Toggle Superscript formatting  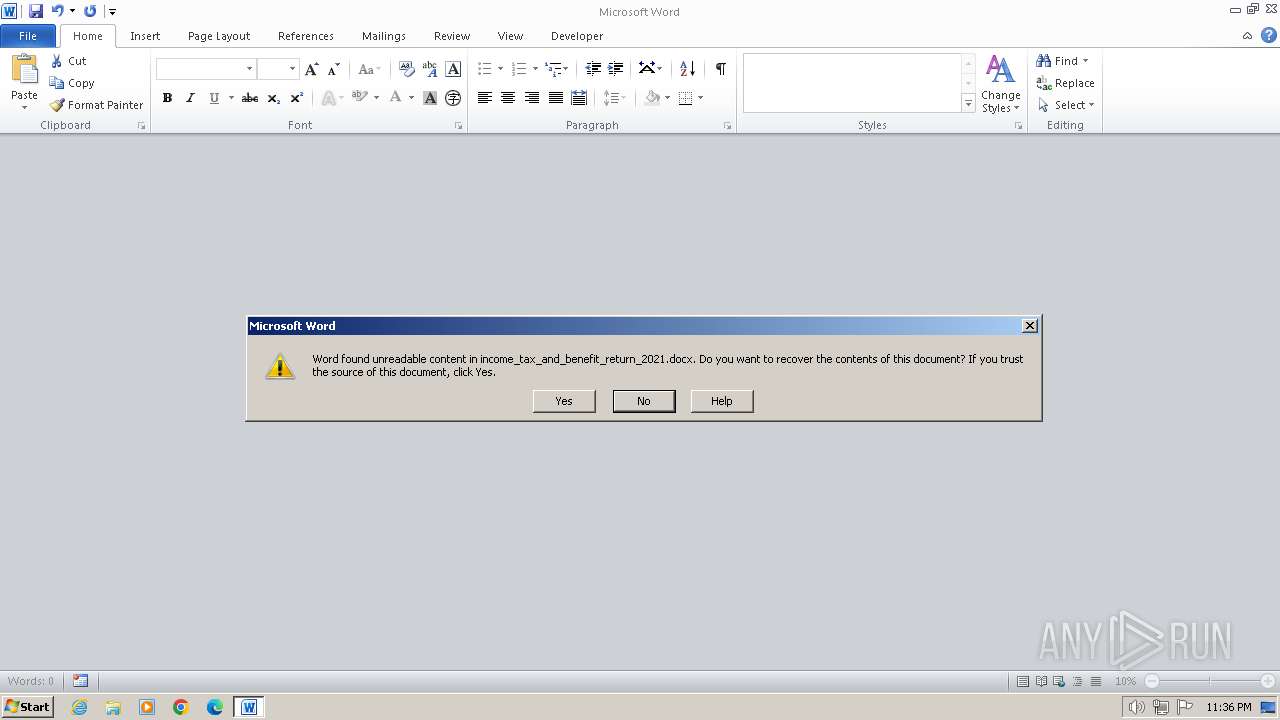(x=296, y=98)
